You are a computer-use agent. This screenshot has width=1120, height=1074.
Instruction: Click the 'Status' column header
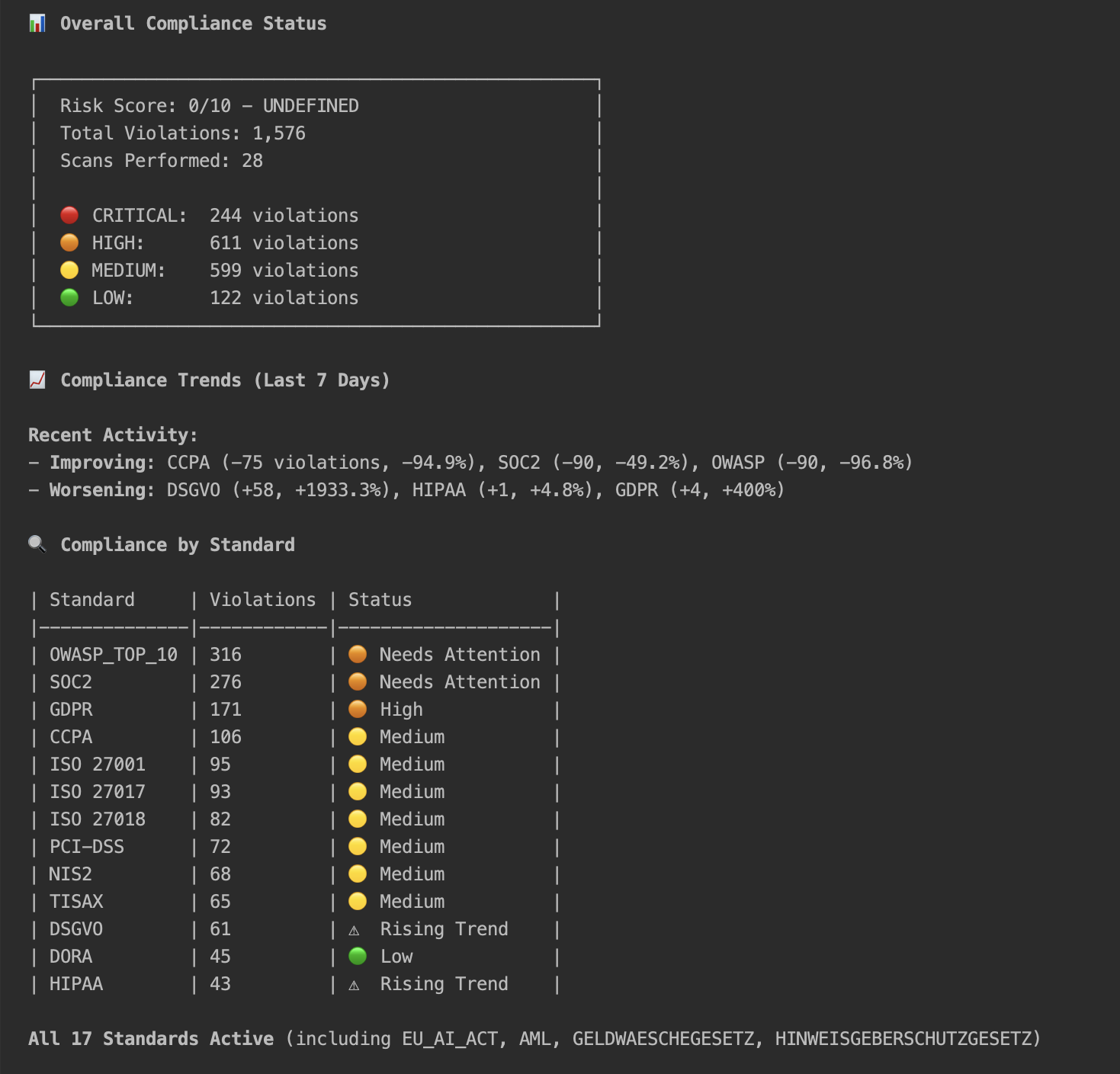(380, 600)
